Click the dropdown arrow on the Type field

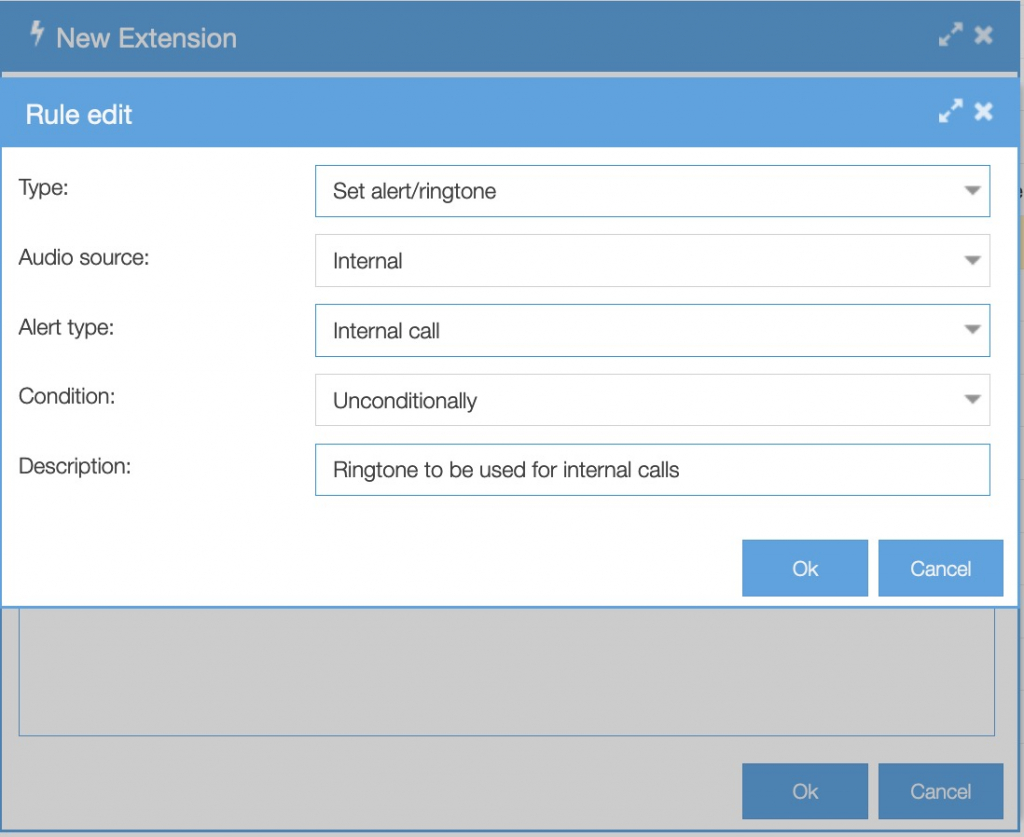pos(974,190)
